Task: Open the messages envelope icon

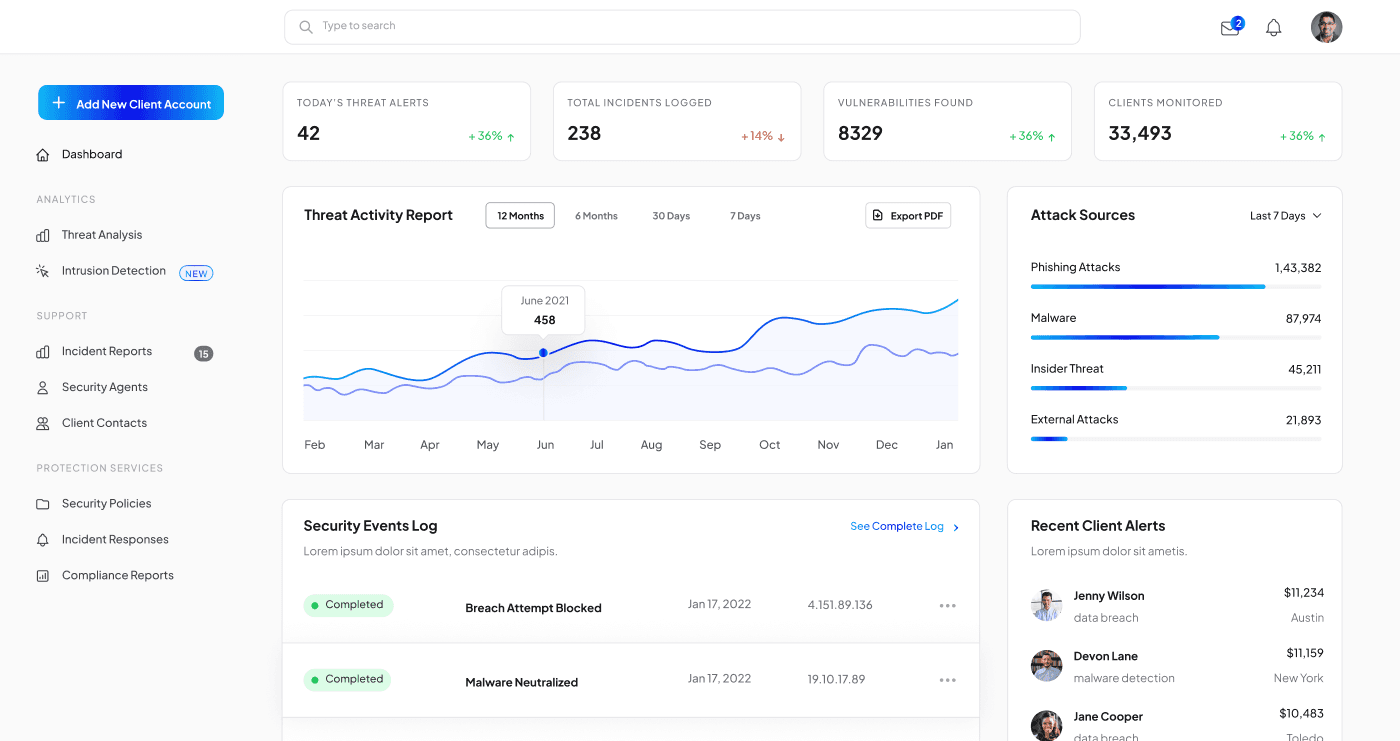Action: click(1228, 27)
